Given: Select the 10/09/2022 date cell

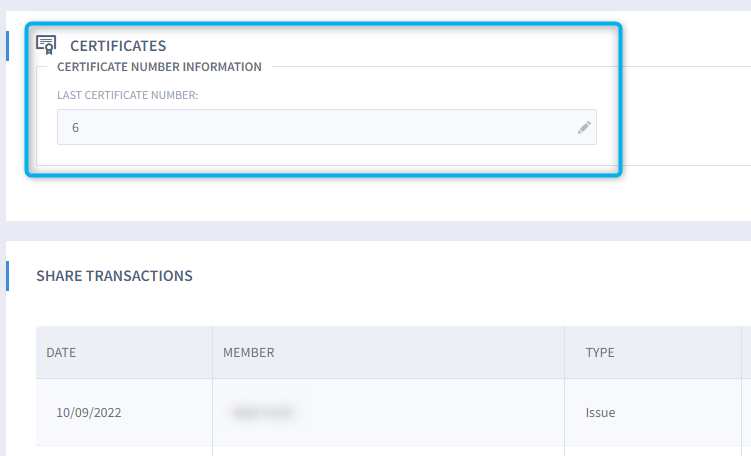Looking at the screenshot, I should tap(89, 412).
